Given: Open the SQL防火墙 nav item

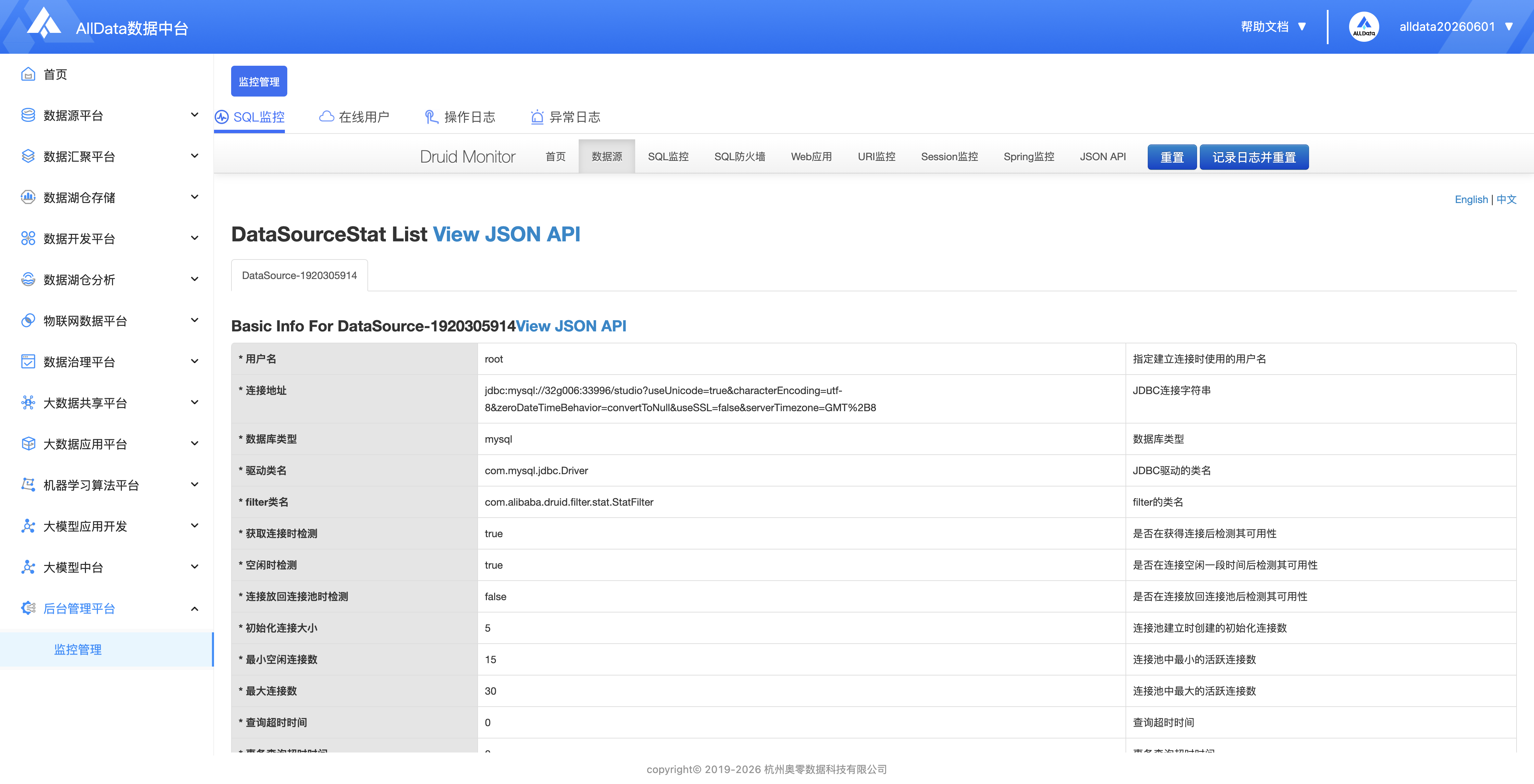Looking at the screenshot, I should point(740,156).
